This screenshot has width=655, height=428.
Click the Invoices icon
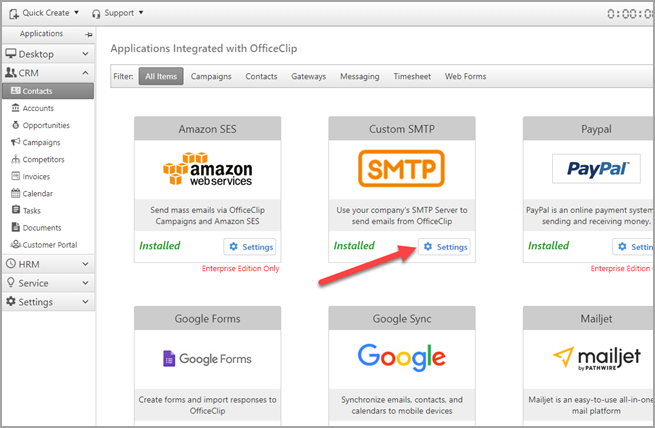(15, 176)
